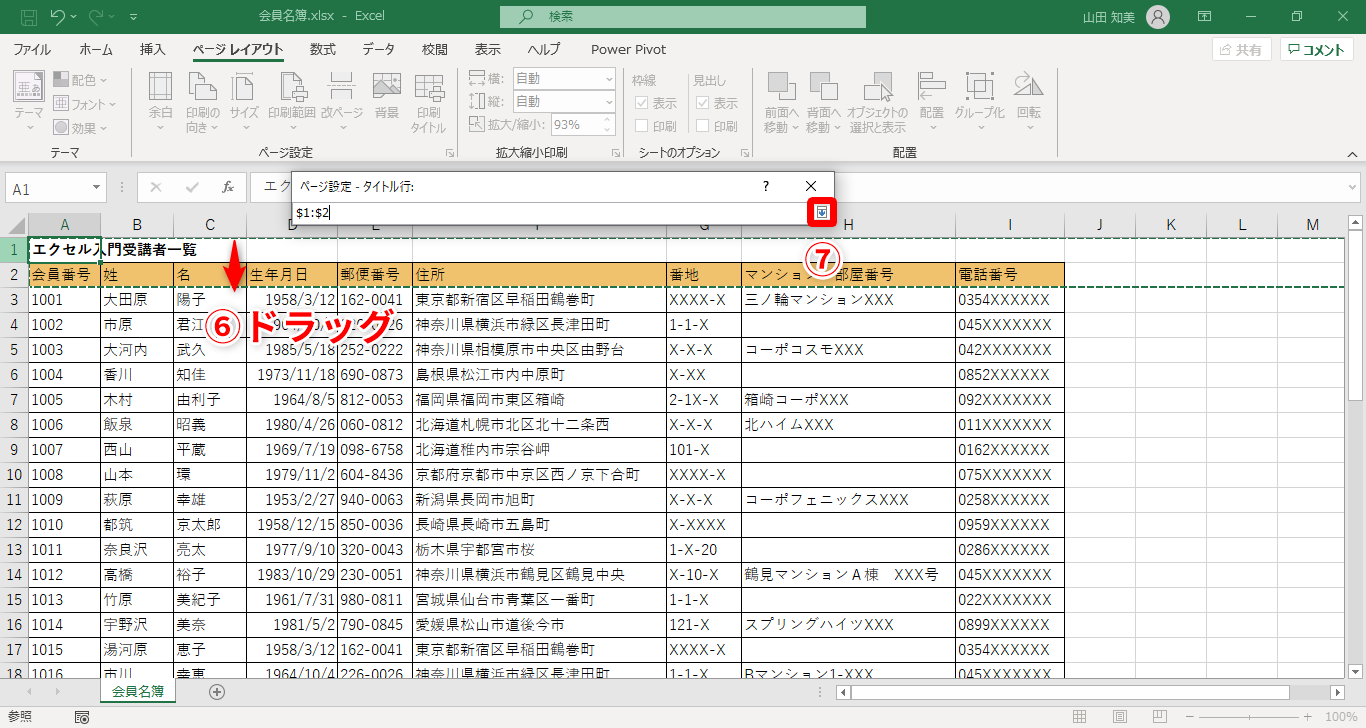Open the 効果 theme effects dropdown
Viewport: 1366px width, 728px height.
81,128
